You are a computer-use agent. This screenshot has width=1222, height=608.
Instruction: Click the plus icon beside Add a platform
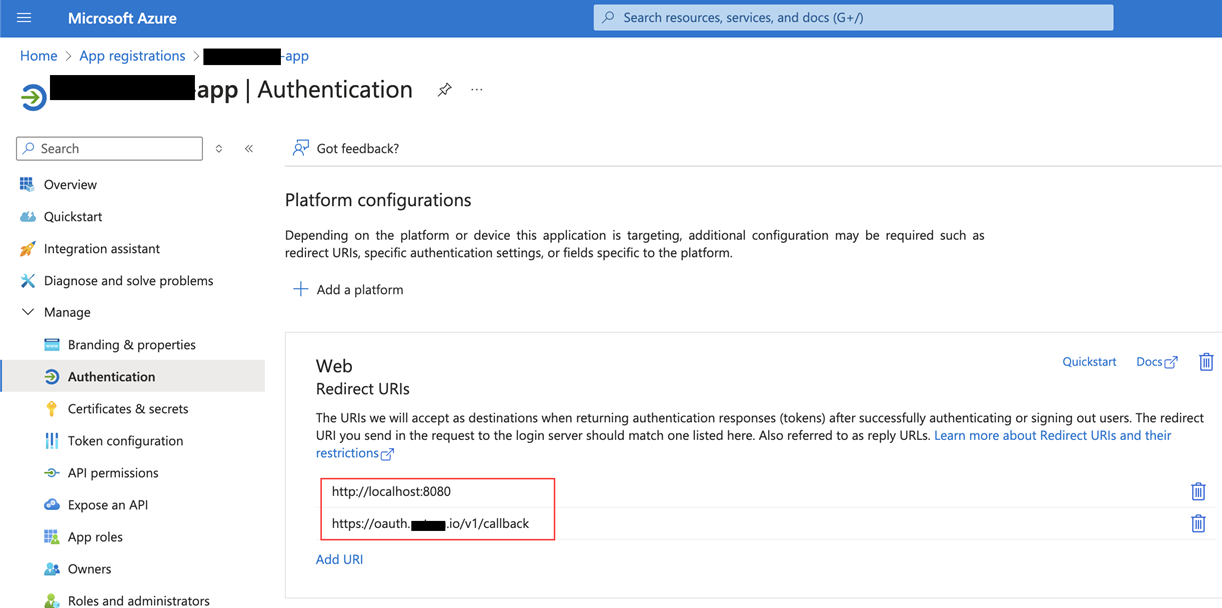(x=300, y=289)
